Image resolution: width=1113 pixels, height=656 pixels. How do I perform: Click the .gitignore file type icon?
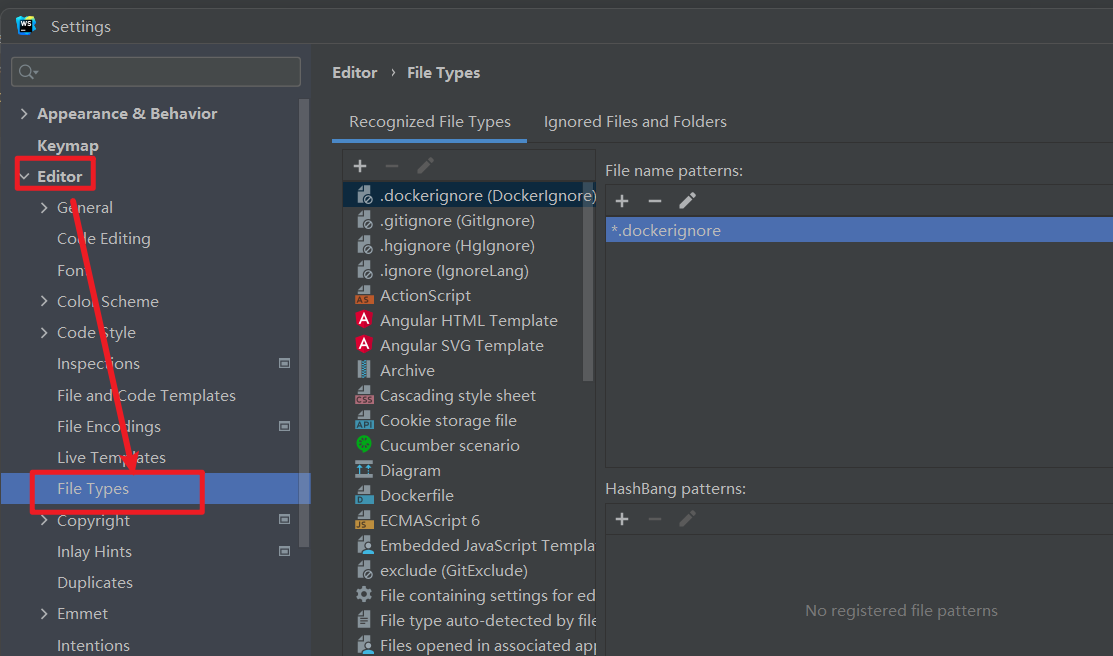(364, 220)
